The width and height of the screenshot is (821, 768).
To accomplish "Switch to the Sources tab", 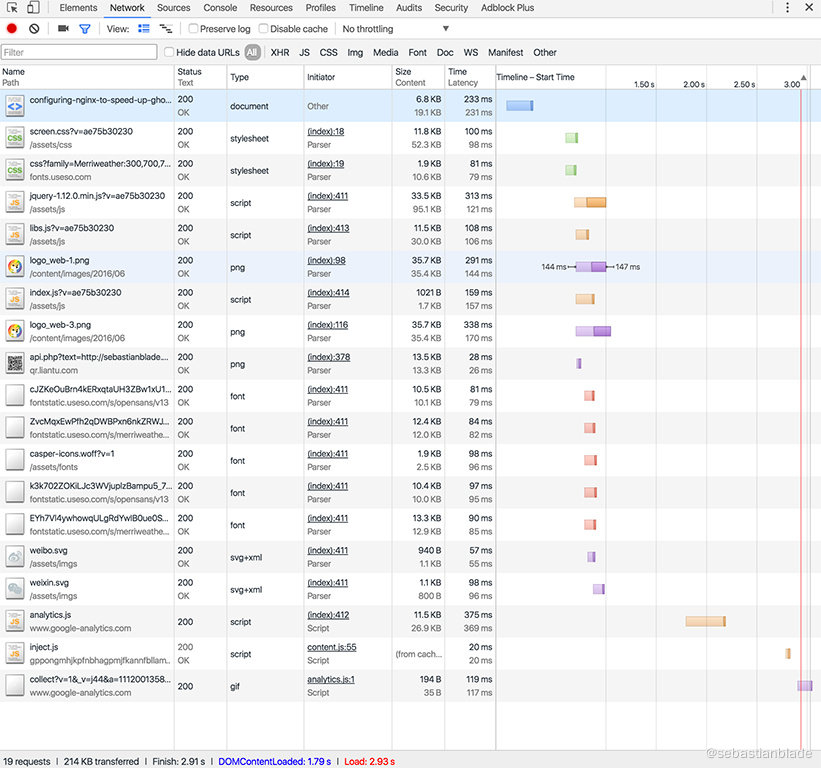I will 173,8.
